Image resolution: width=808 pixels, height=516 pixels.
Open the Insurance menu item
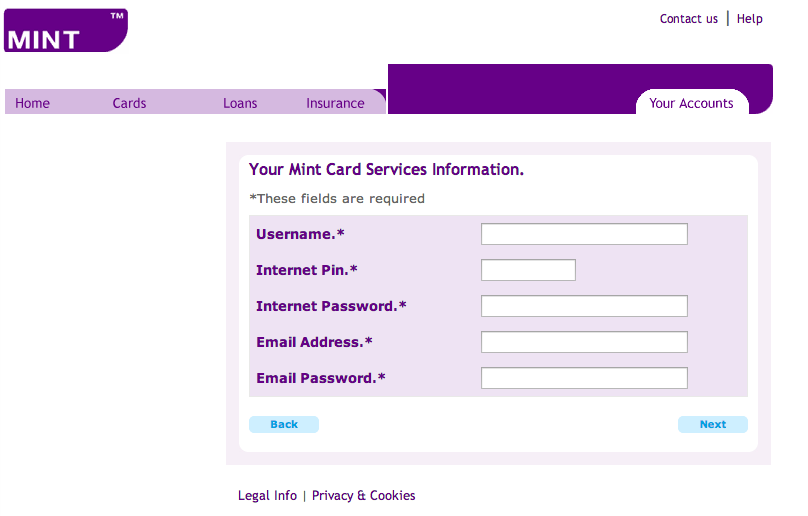point(335,103)
